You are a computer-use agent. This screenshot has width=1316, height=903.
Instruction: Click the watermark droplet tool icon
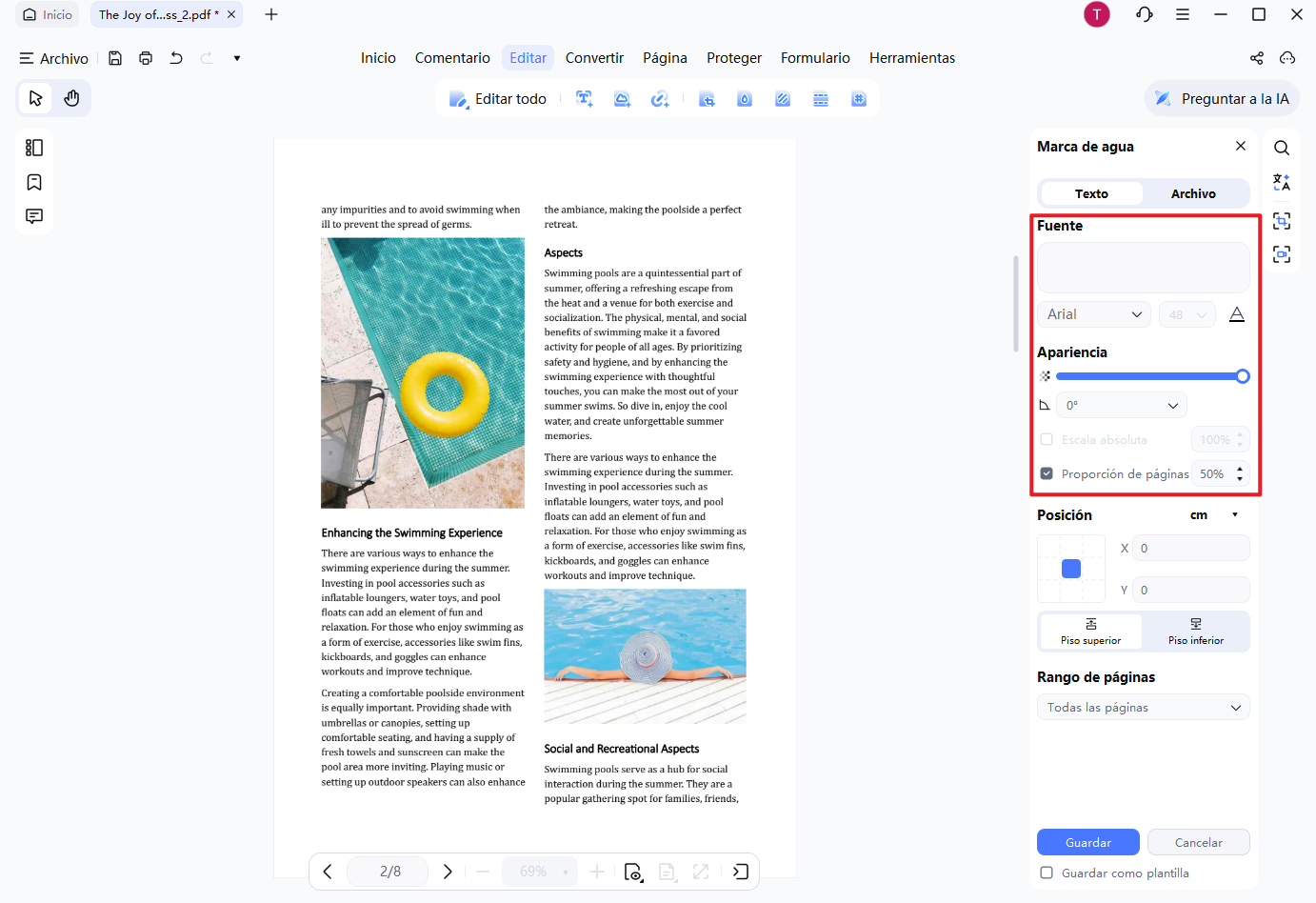[x=745, y=99]
